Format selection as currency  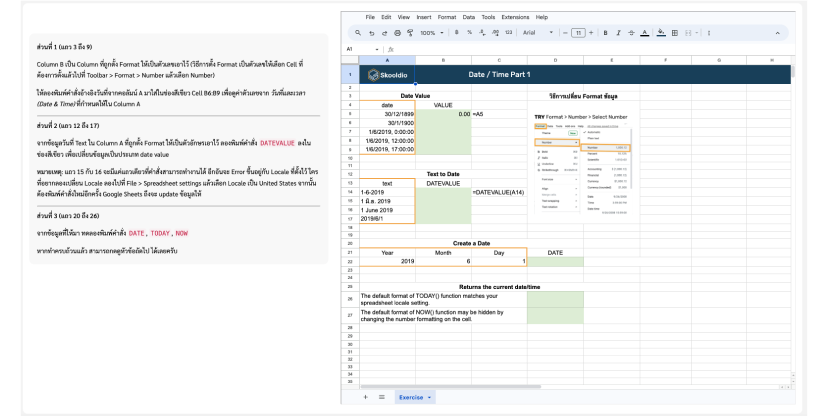[x=456, y=33]
